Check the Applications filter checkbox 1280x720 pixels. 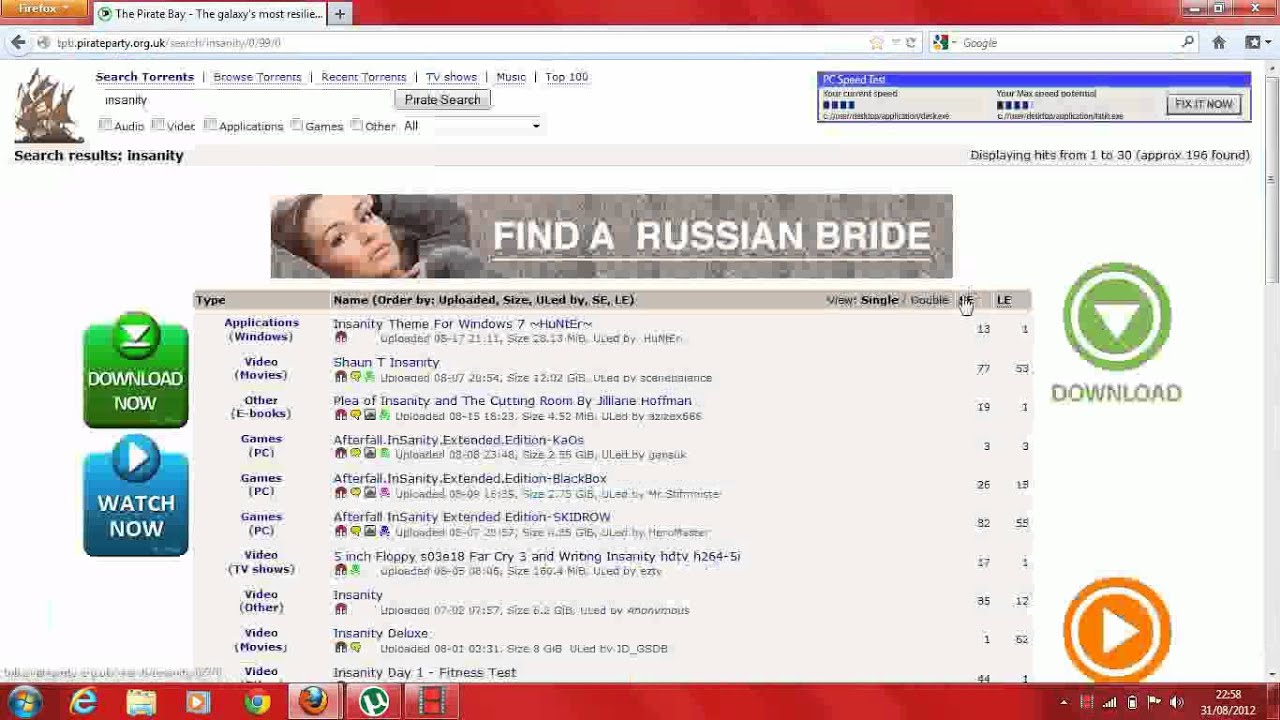coord(210,125)
